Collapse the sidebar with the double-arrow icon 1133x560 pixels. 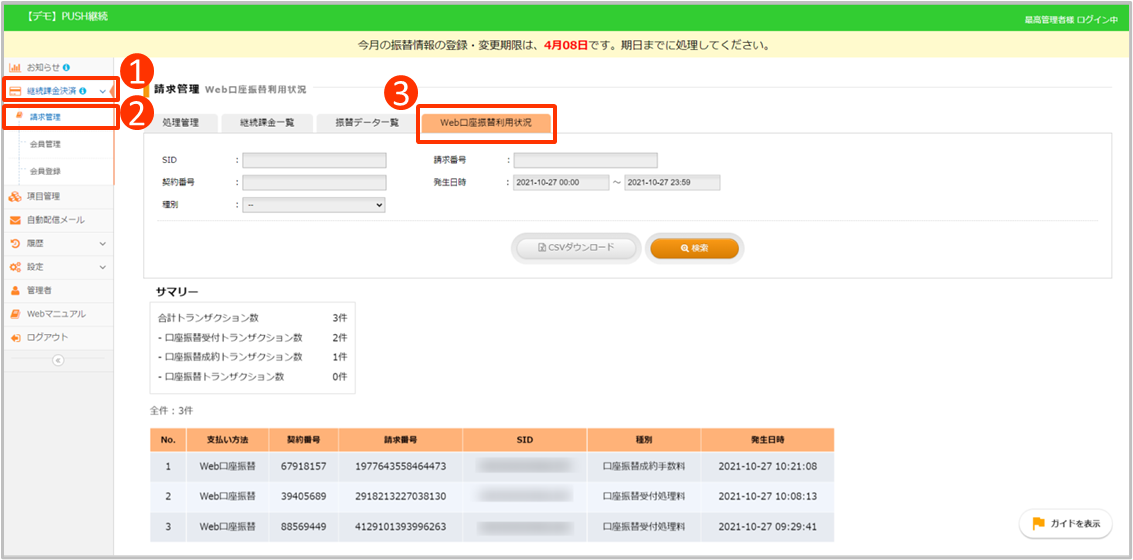[57, 360]
